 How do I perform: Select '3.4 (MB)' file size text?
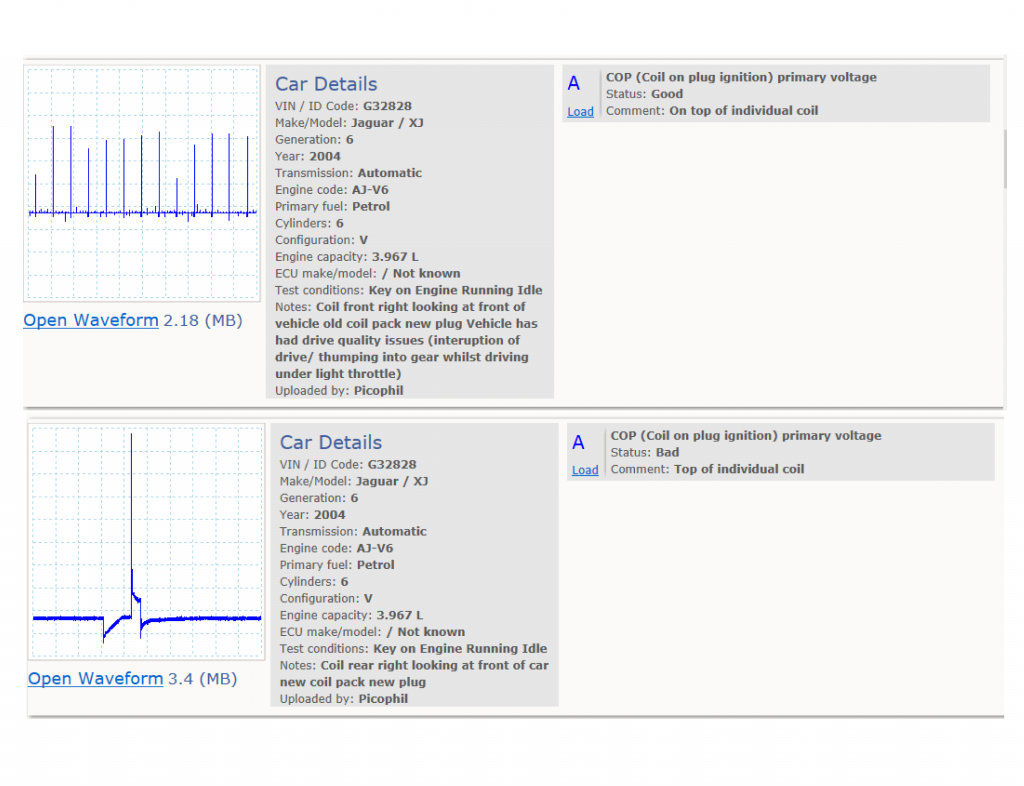tap(202, 679)
